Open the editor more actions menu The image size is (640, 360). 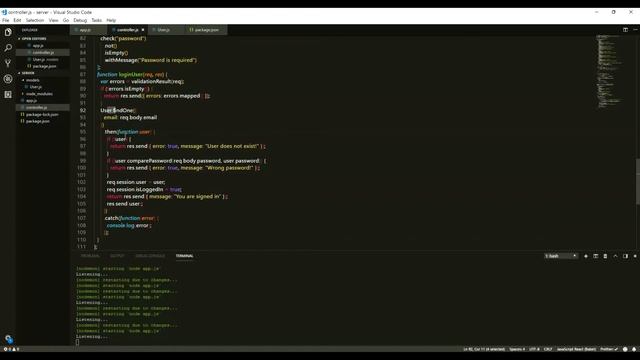click(x=635, y=30)
